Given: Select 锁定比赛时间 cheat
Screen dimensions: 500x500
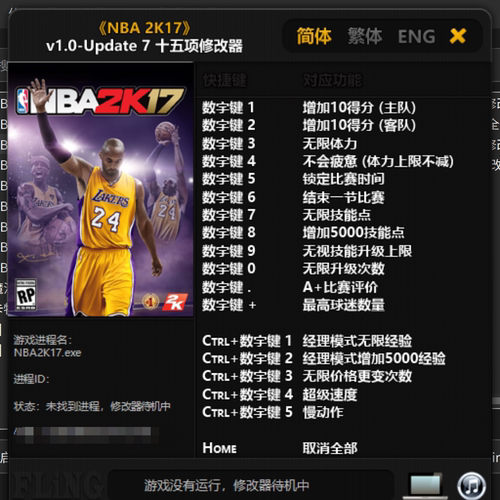Looking at the screenshot, I should [343, 179].
